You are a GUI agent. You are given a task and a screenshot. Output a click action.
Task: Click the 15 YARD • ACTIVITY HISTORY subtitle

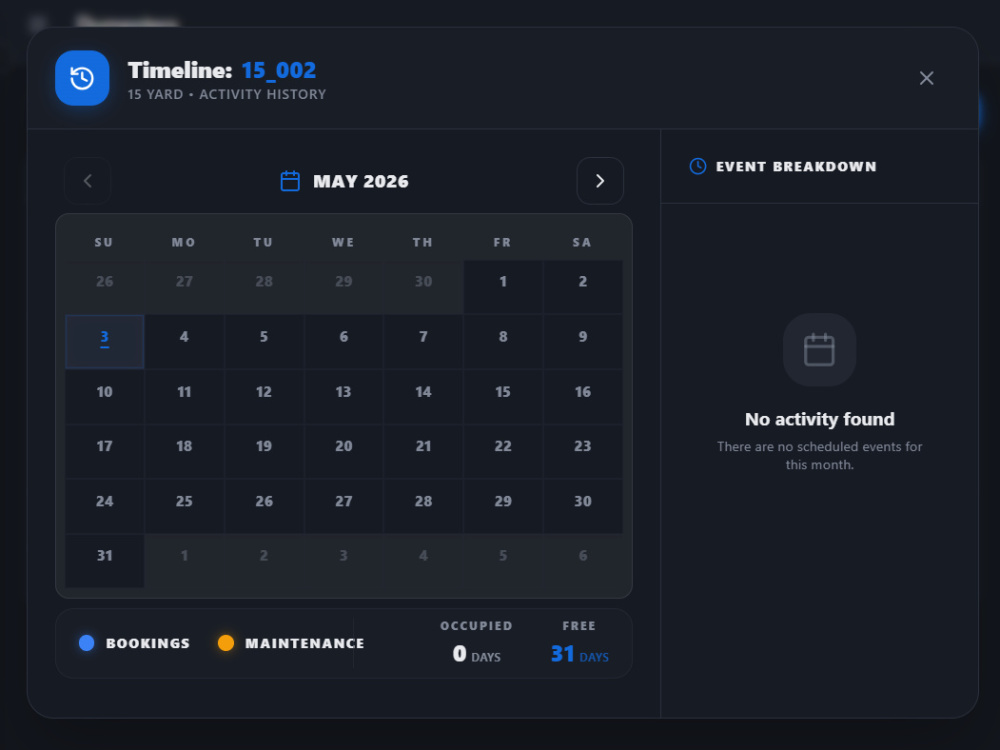pos(226,94)
